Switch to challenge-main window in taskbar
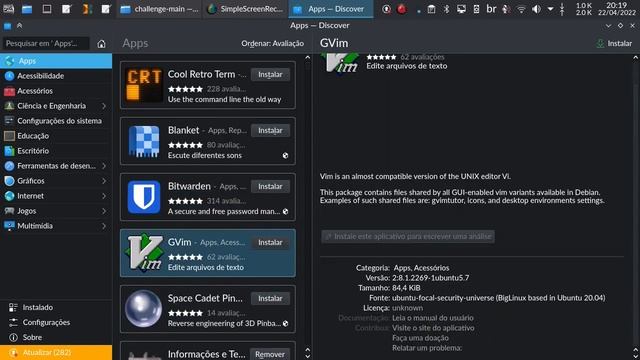This screenshot has height=360, width=640. (x=159, y=9)
